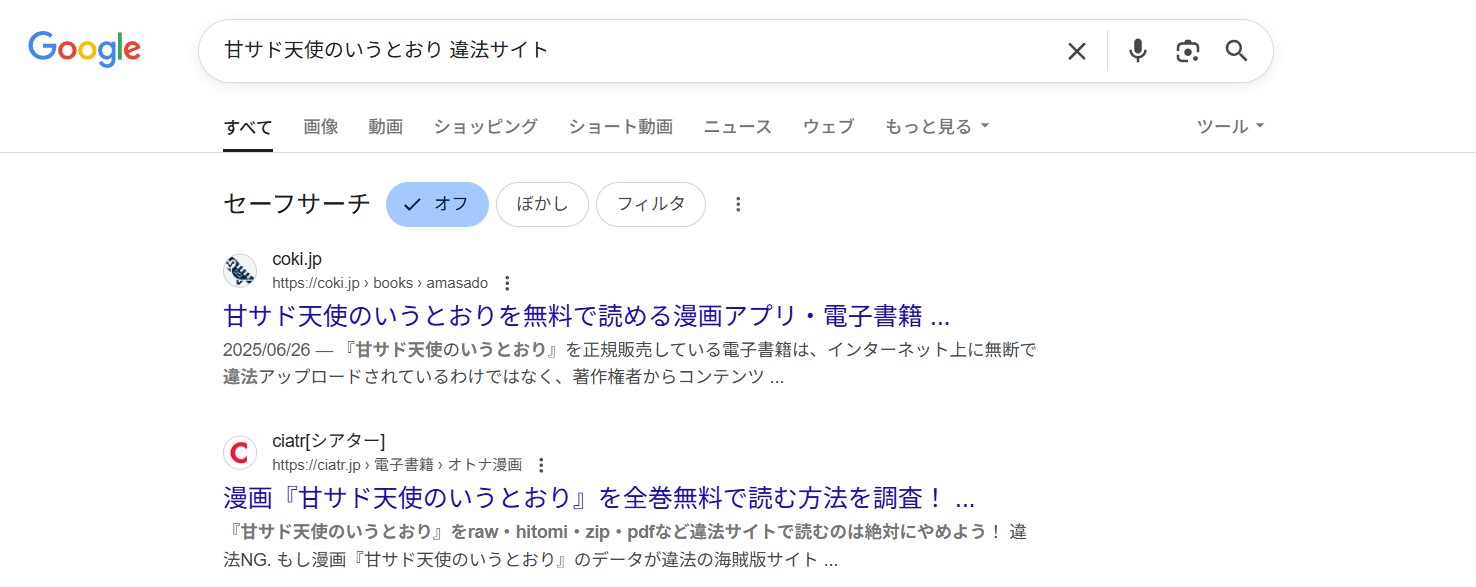Open the coki.jp site favicon
1476x587 pixels.
(x=240, y=270)
